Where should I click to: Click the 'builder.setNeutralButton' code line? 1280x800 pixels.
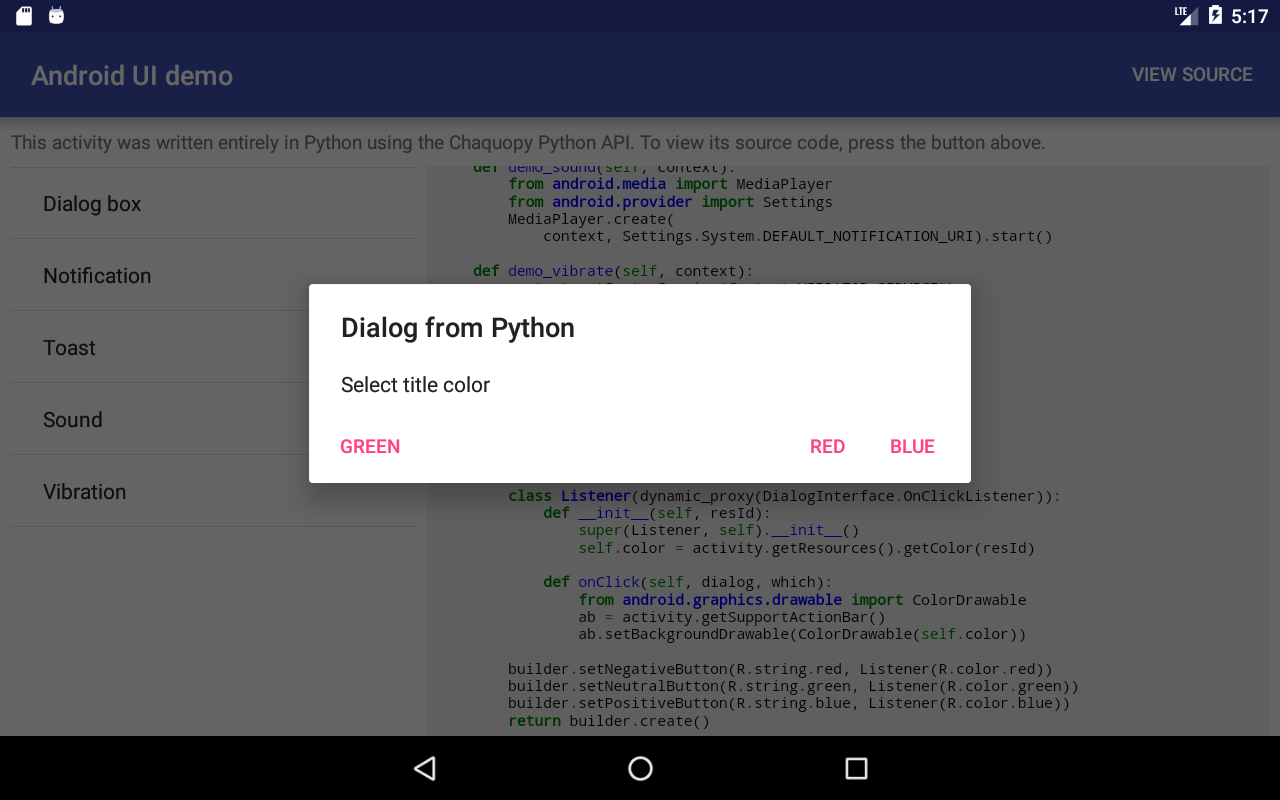point(793,686)
